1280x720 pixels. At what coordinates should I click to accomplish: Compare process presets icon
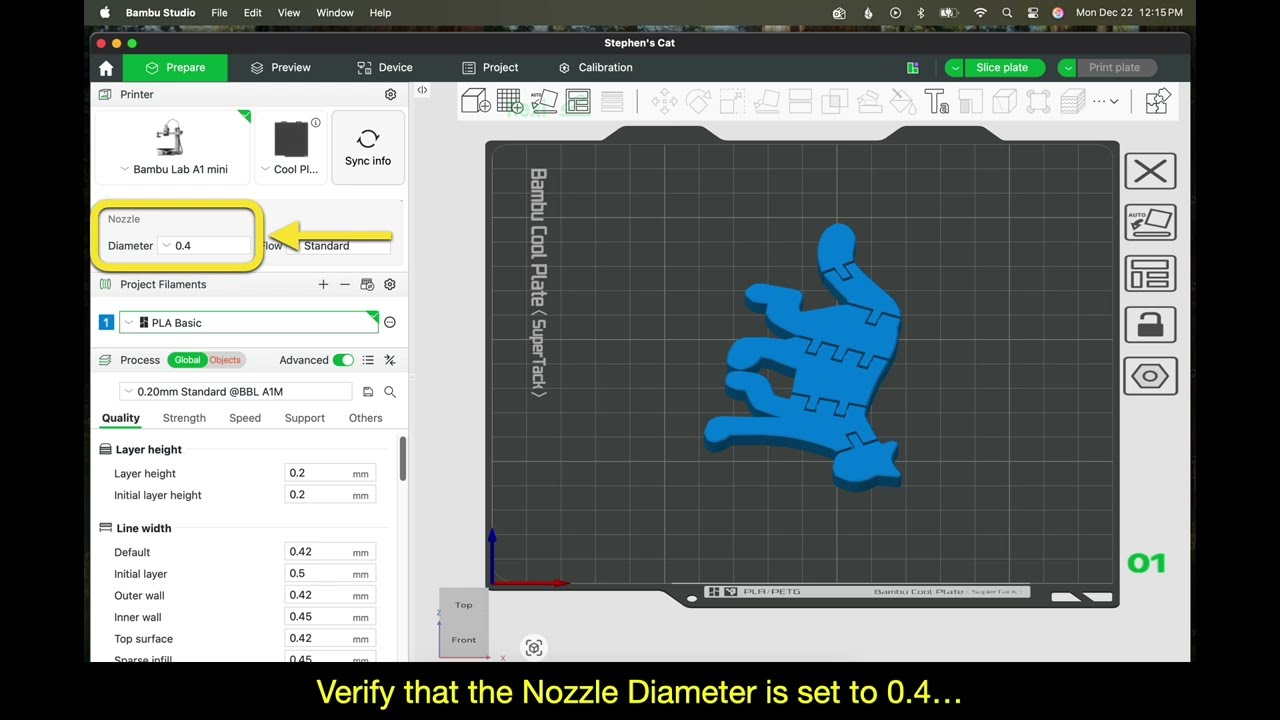point(390,360)
